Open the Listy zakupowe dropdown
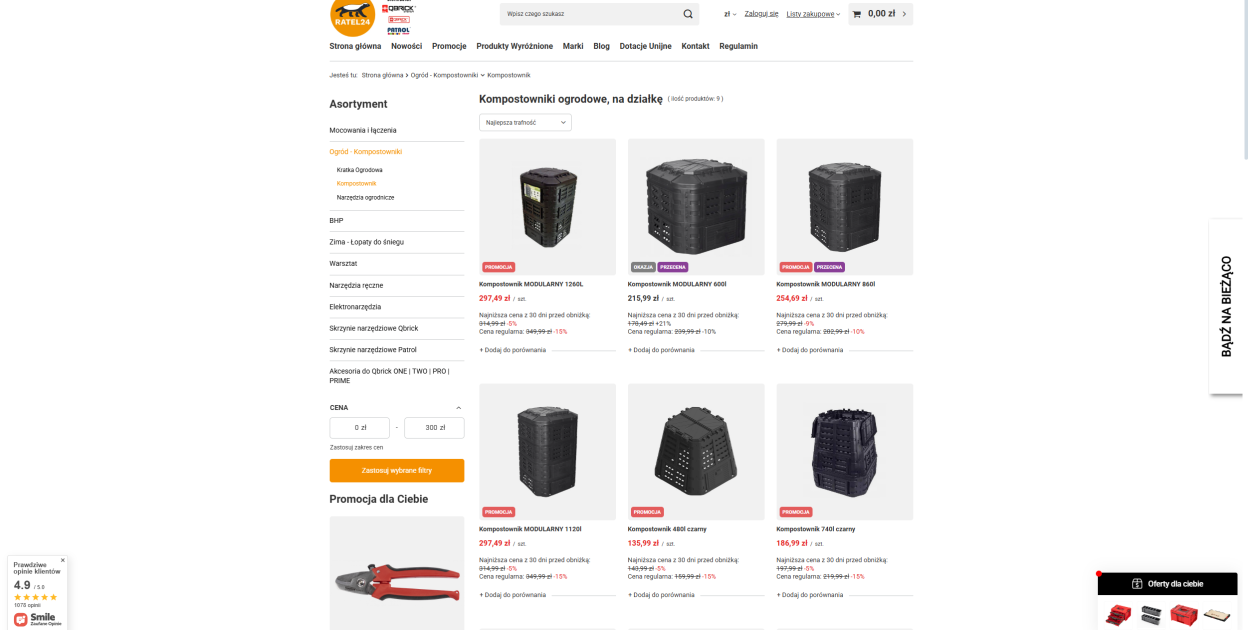 pyautogui.click(x=813, y=14)
